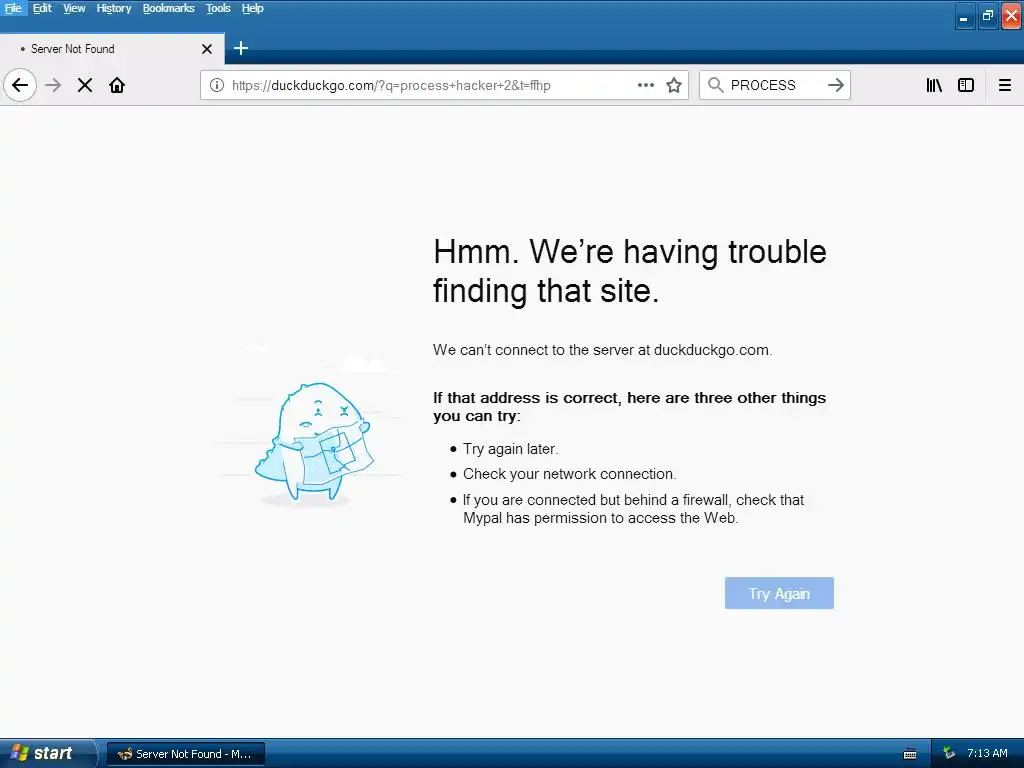Activate Server Not Found taskbar button
Image resolution: width=1024 pixels, height=768 pixels.
[x=185, y=754]
